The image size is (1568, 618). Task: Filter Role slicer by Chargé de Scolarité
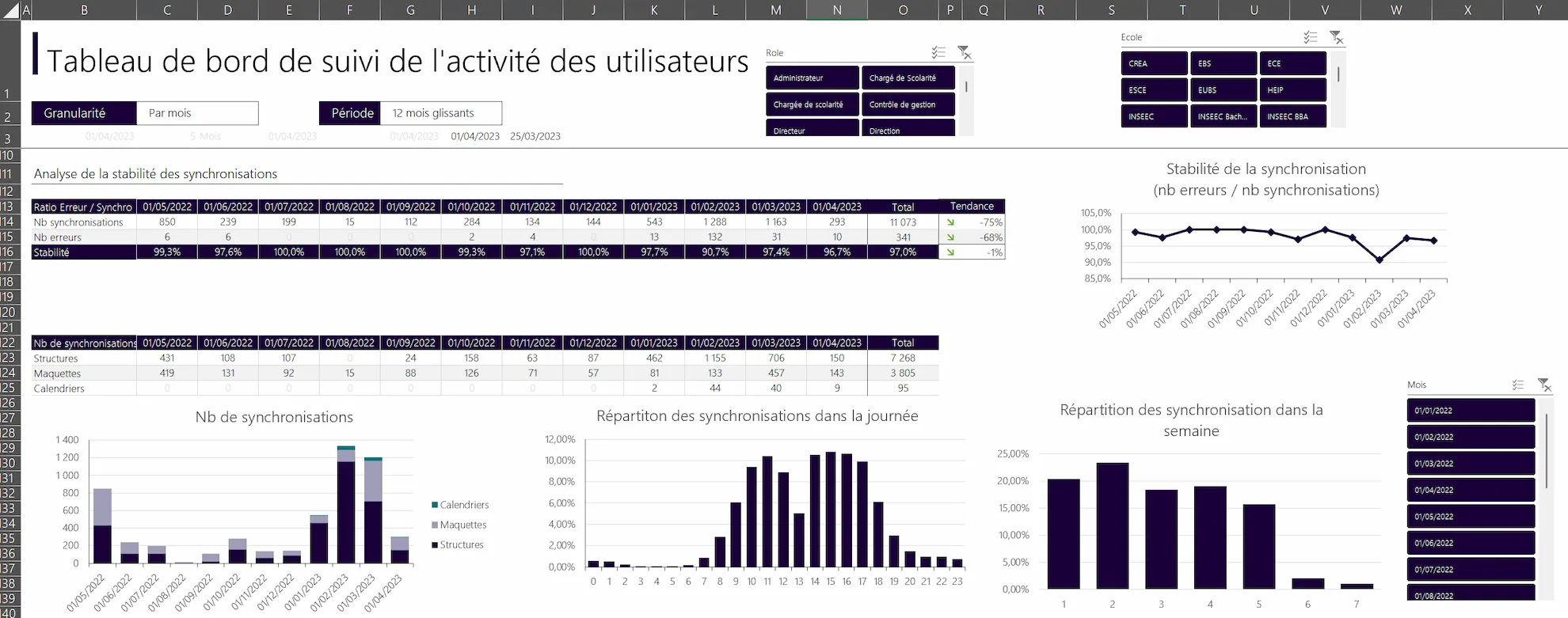[908, 78]
